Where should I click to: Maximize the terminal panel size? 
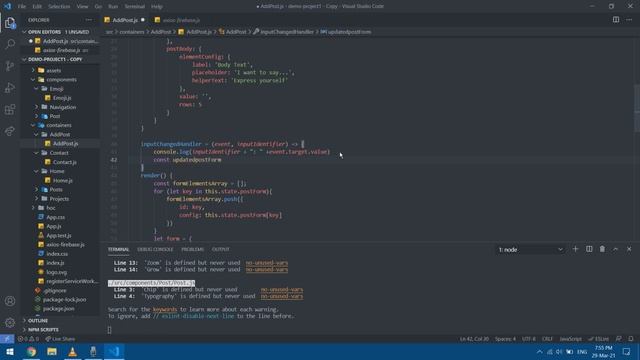point(616,249)
